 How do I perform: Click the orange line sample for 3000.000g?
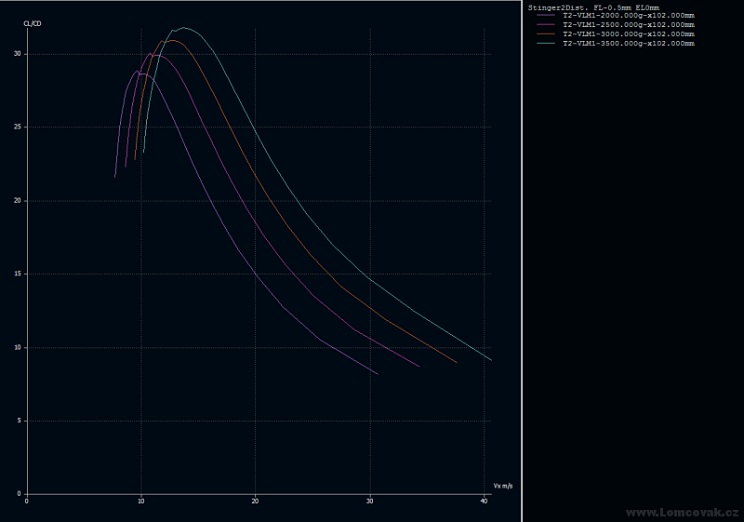546,34
